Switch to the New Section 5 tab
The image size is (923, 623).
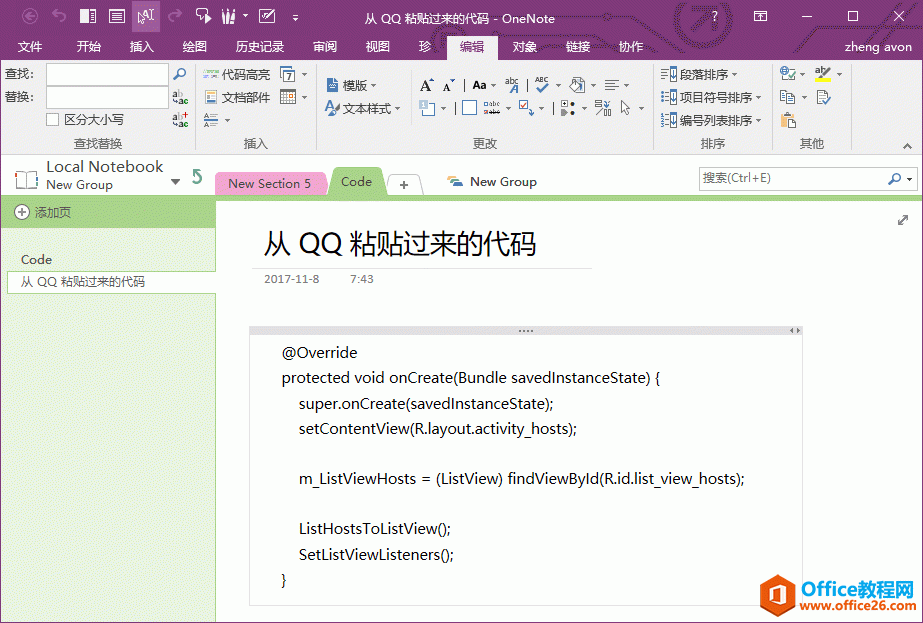point(270,182)
